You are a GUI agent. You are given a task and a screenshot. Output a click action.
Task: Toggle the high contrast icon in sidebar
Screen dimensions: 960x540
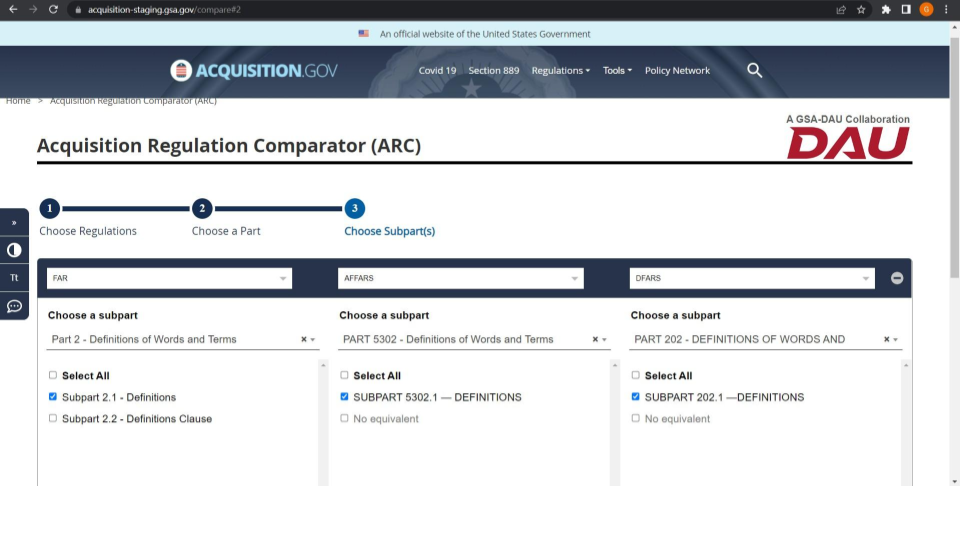point(14,250)
